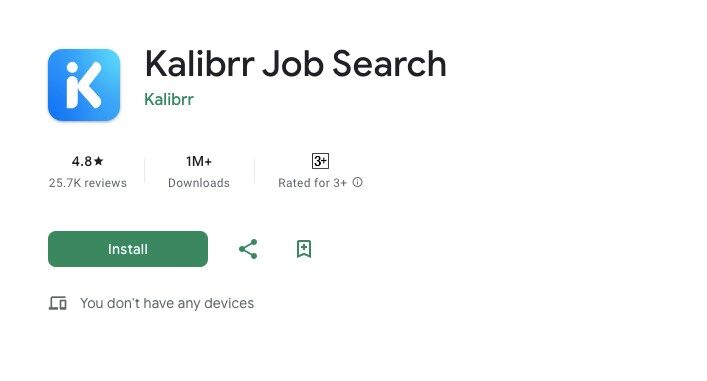Screen dimensions: 707x381
Task: Open content rating info circle icon
Action: [358, 182]
